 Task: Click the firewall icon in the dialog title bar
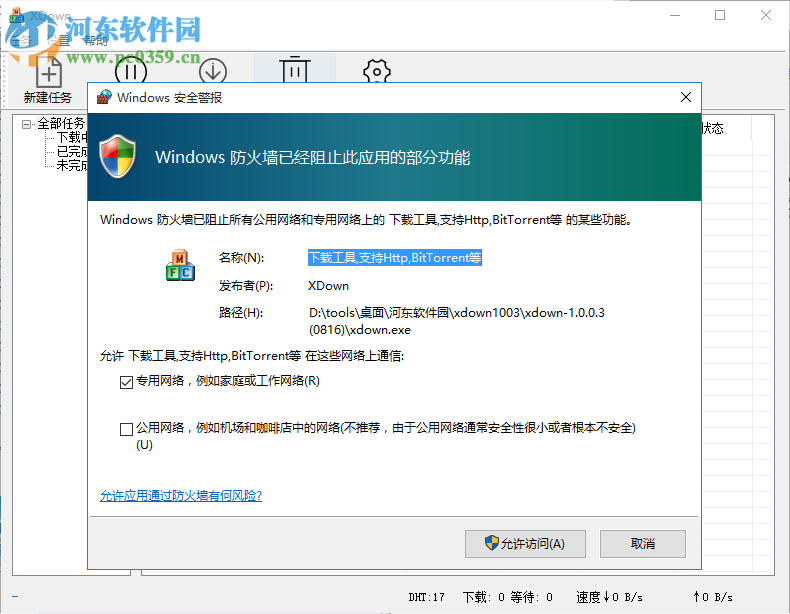[104, 97]
